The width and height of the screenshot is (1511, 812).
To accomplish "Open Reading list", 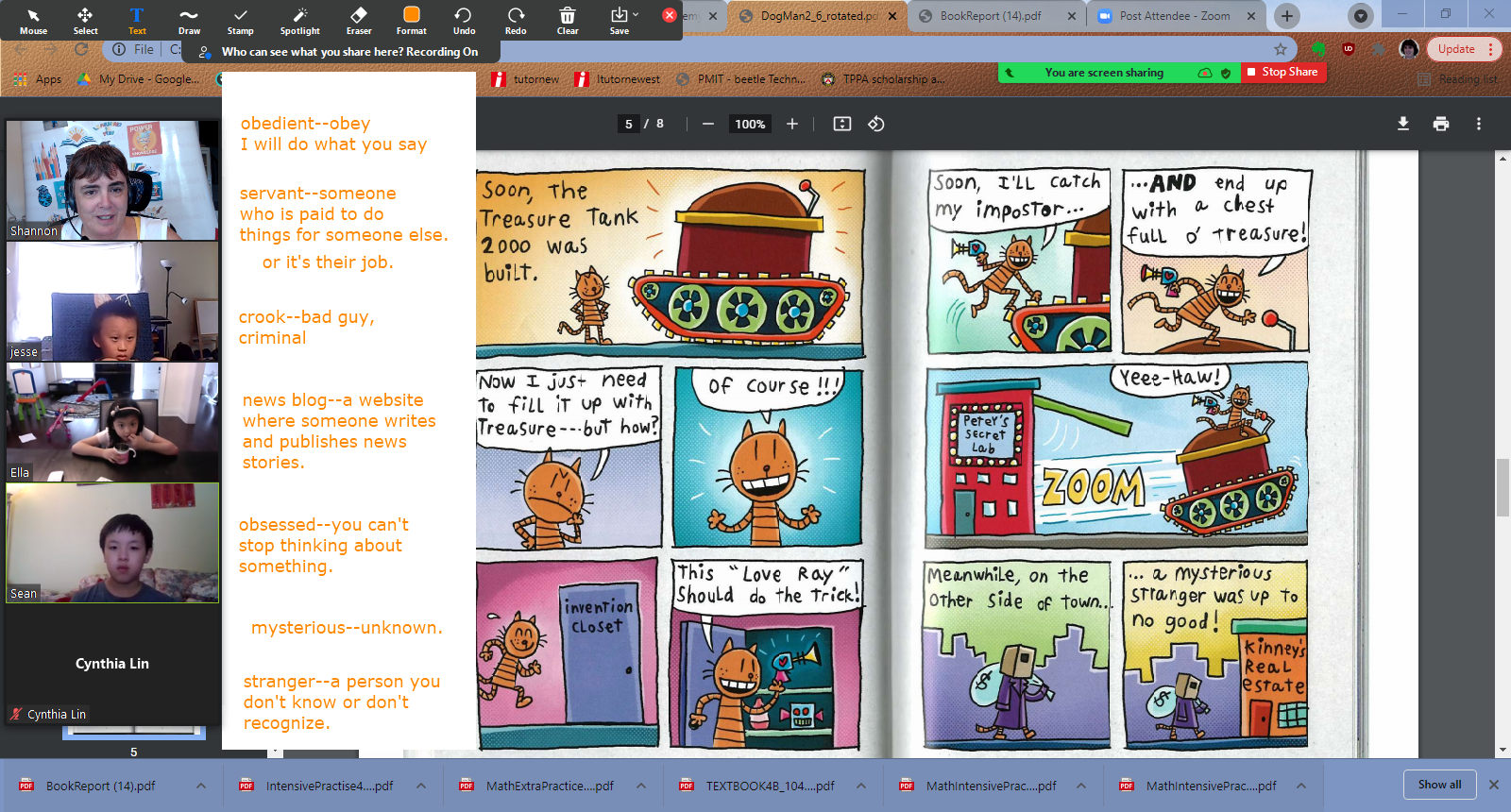I will coord(1457,79).
